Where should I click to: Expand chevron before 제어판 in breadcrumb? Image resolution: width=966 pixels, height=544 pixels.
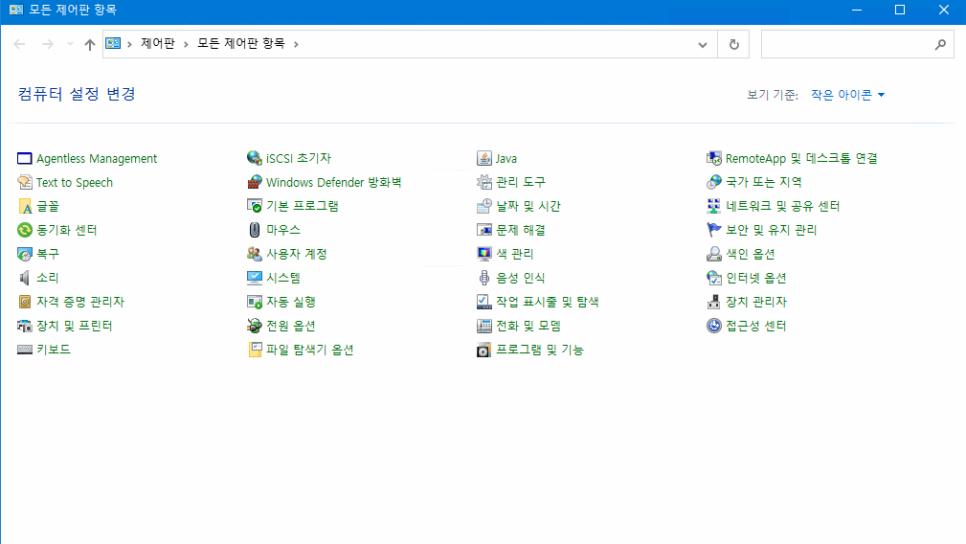click(x=129, y=44)
